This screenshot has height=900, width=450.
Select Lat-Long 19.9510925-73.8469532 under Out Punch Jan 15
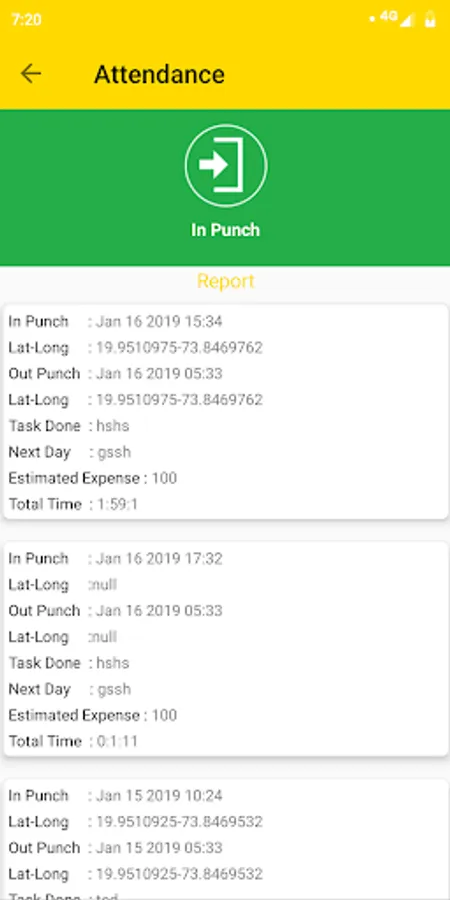[135, 874]
